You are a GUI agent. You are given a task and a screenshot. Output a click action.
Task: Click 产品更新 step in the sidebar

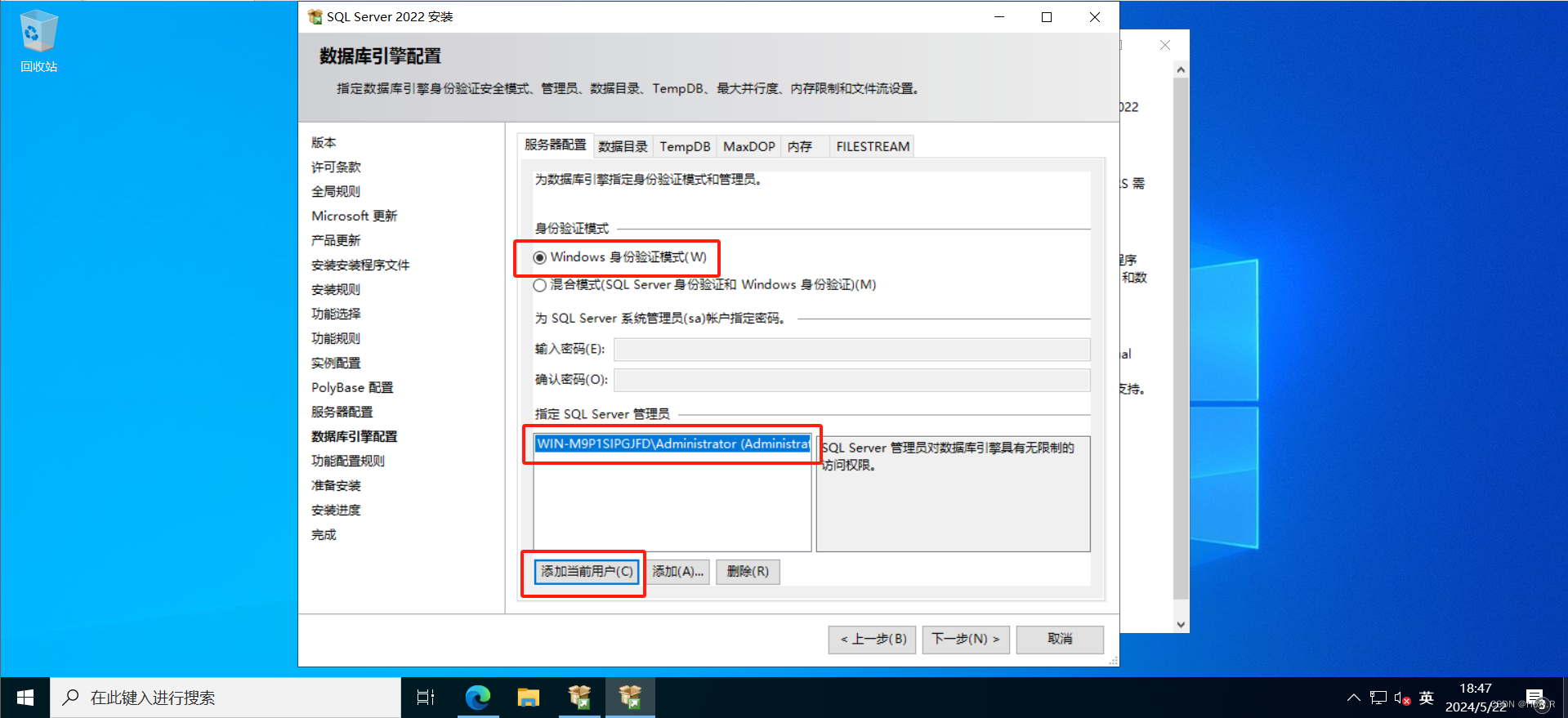pyautogui.click(x=336, y=240)
